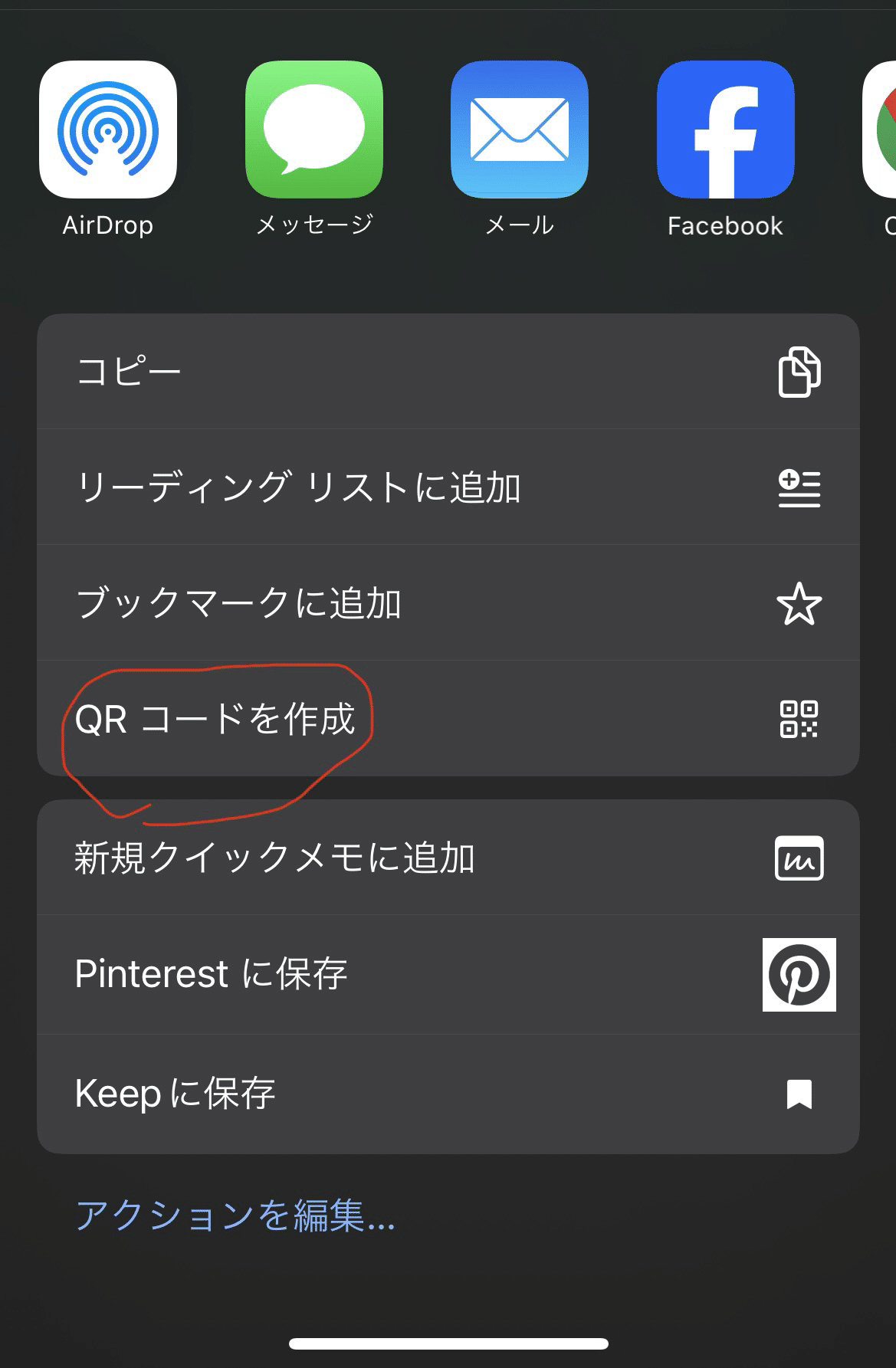The height and width of the screenshot is (1368, 896).
Task: Tap the QR code grid icon
Action: click(x=799, y=719)
